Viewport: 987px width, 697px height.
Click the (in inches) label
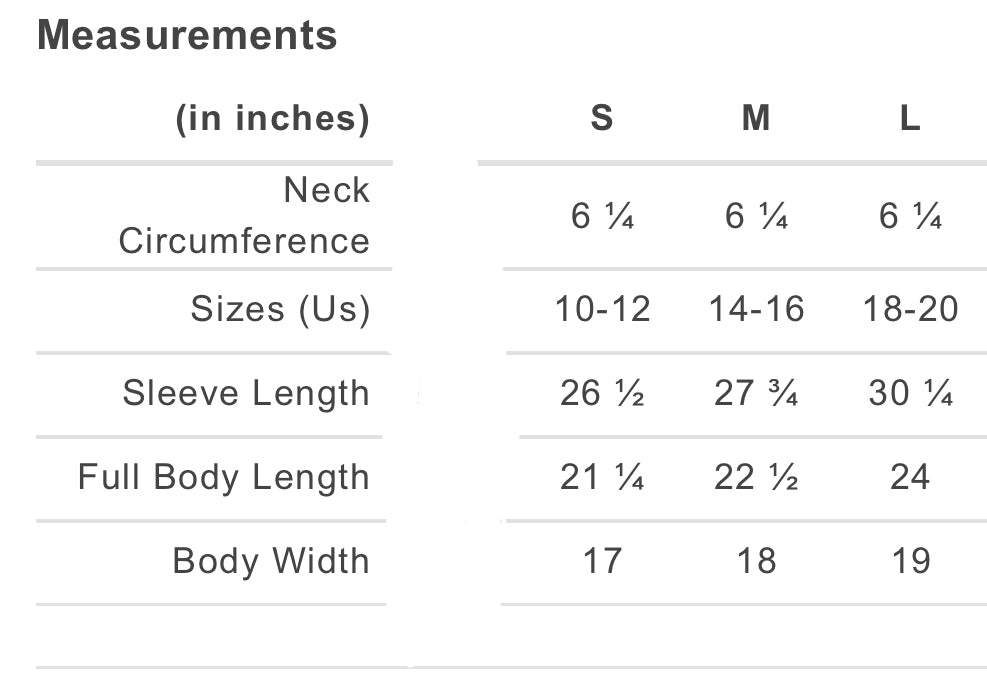[272, 118]
